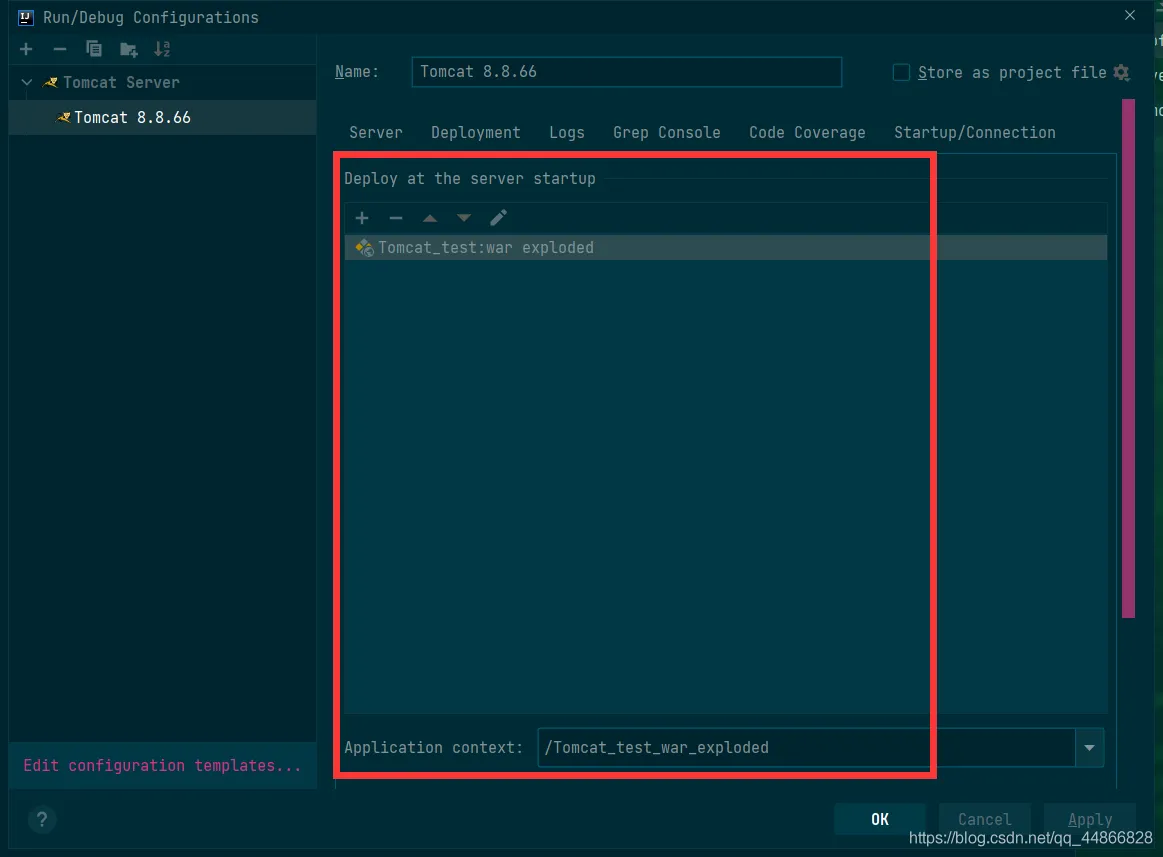Click the Application context: label
The width and height of the screenshot is (1163, 857).
coord(433,747)
